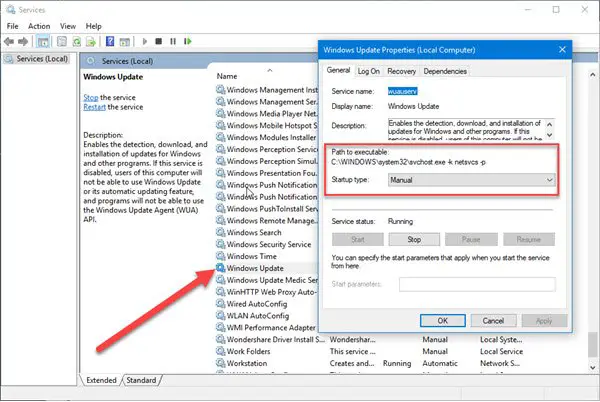Select the Windows Update gear icon in list

pyautogui.click(x=220, y=268)
